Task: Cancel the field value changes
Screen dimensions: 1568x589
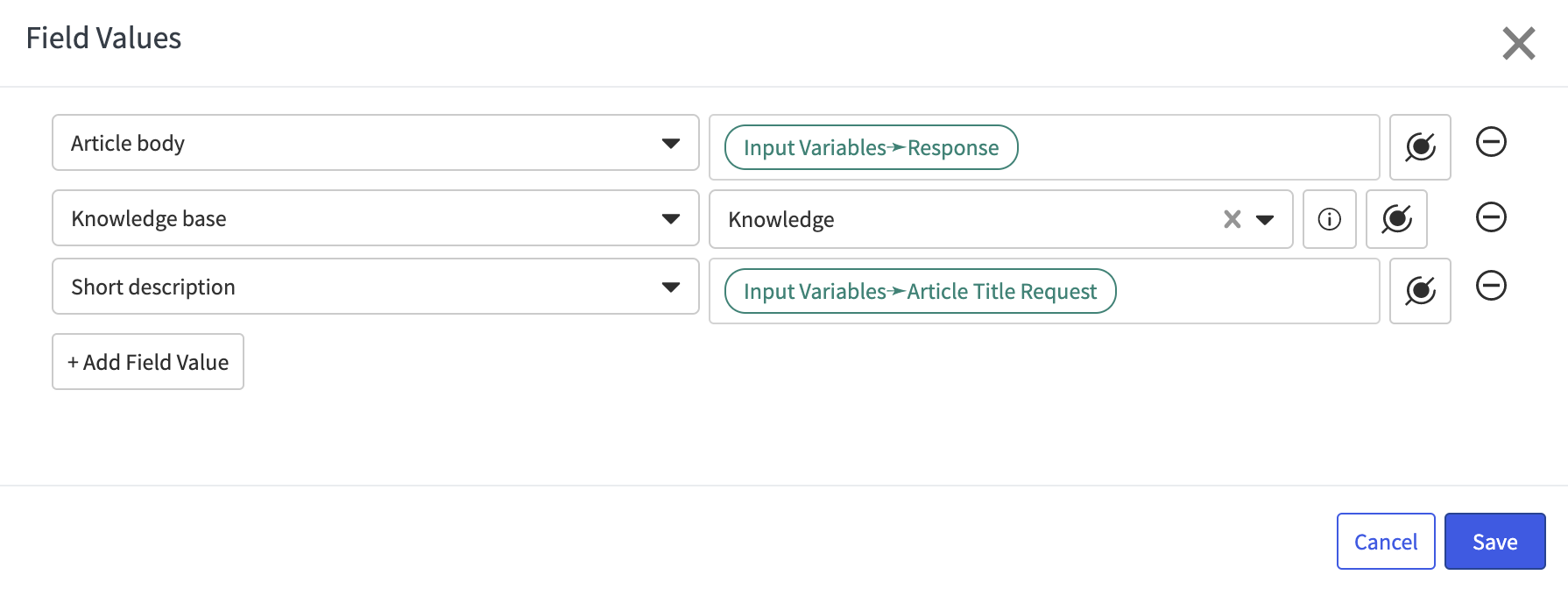Action: pyautogui.click(x=1386, y=542)
